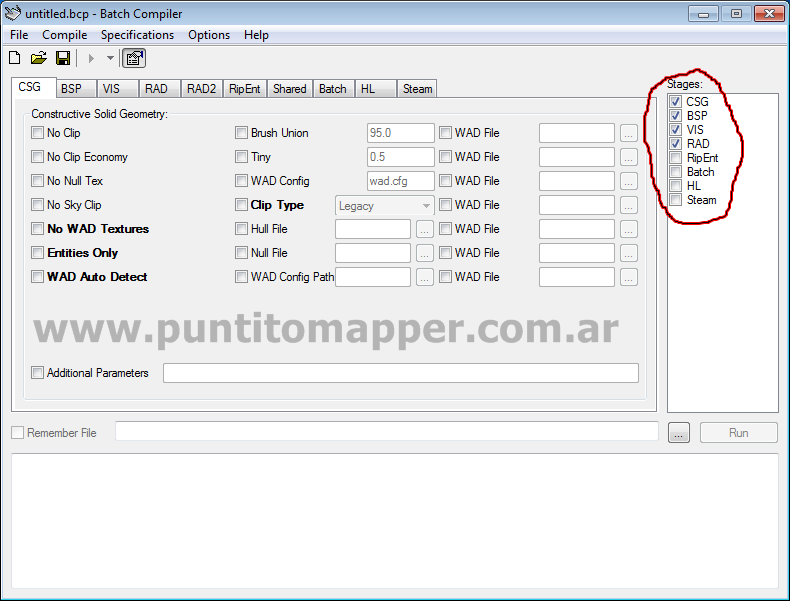Enable the No Clip Economy checkbox
The width and height of the screenshot is (790, 601).
(x=37, y=157)
